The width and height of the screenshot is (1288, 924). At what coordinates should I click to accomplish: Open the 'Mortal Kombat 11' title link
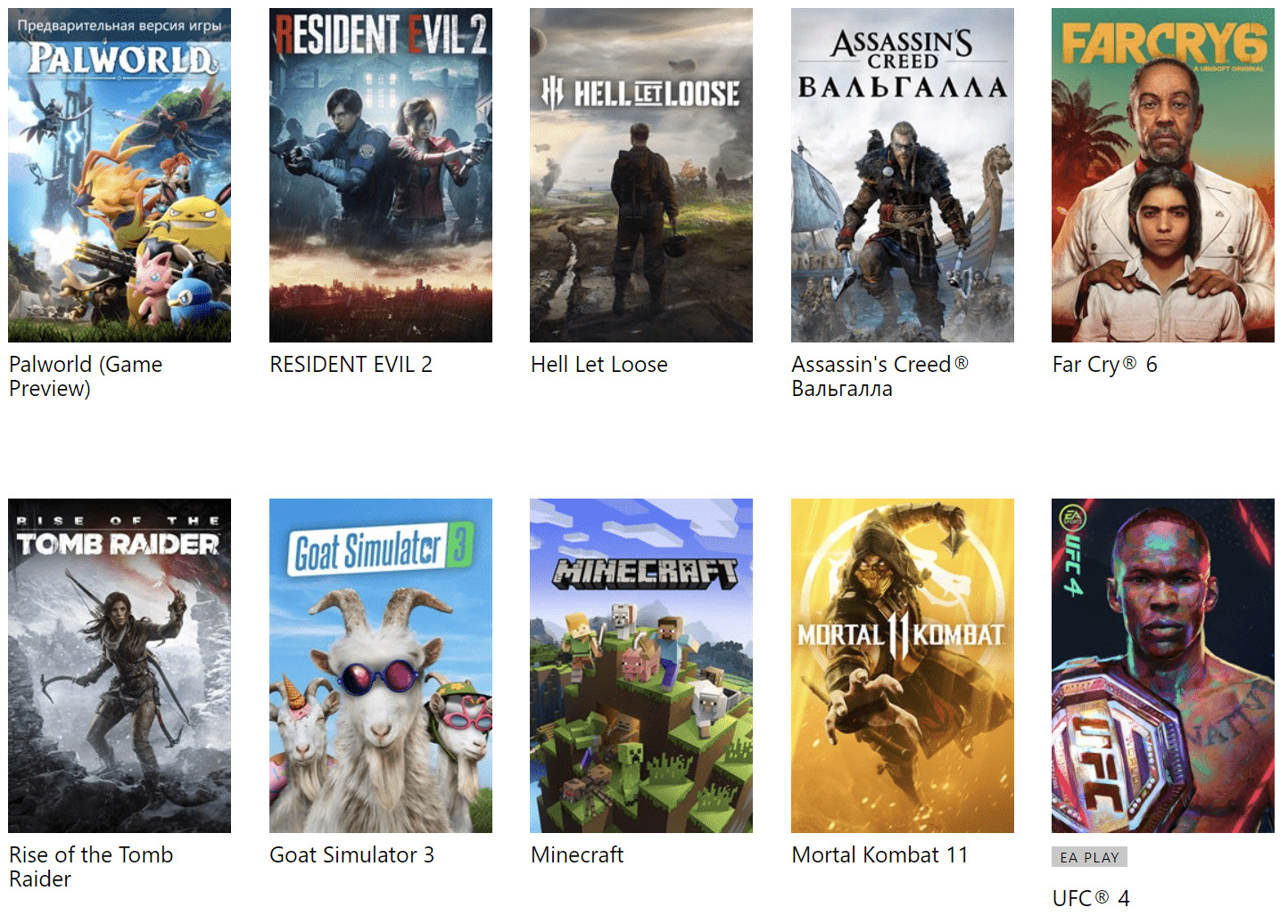click(879, 855)
